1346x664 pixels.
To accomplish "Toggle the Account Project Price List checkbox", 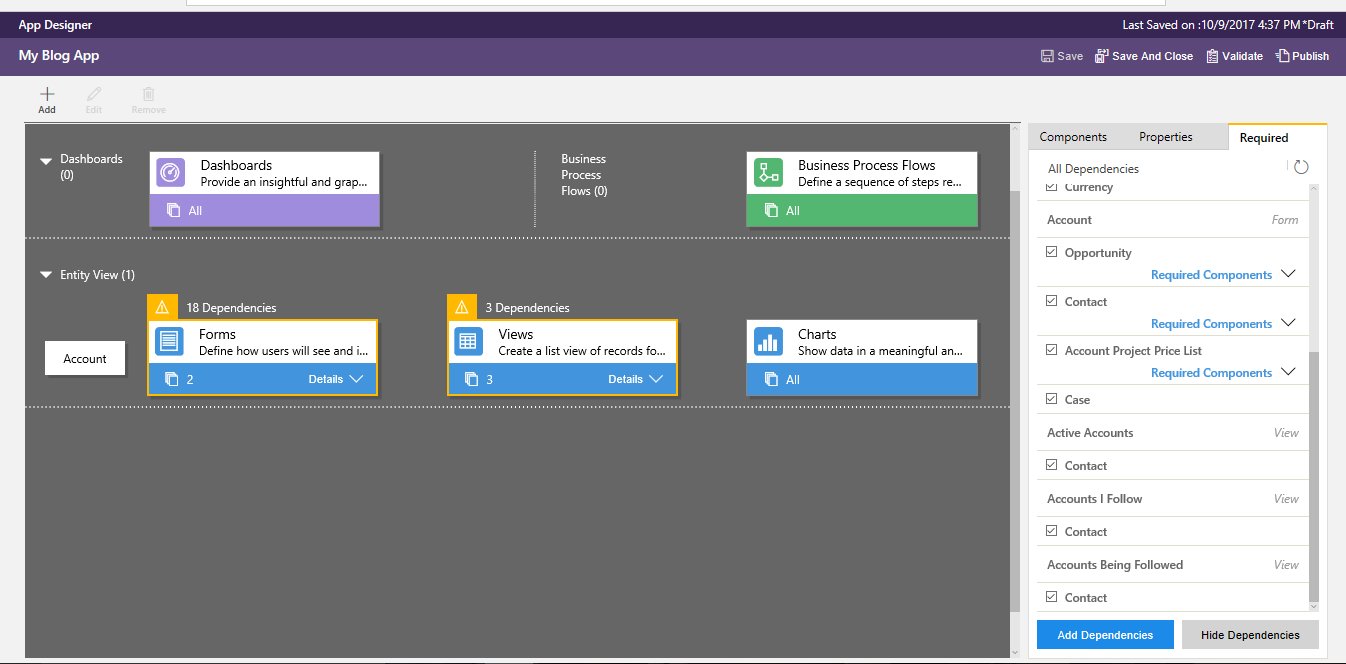I will click(1051, 350).
